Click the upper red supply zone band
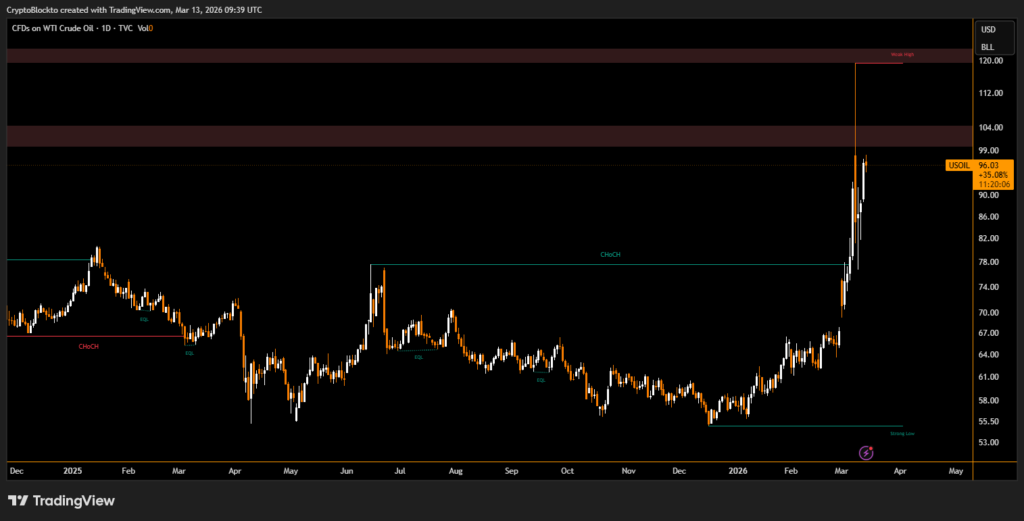This screenshot has height=521, width=1024. tap(488, 56)
